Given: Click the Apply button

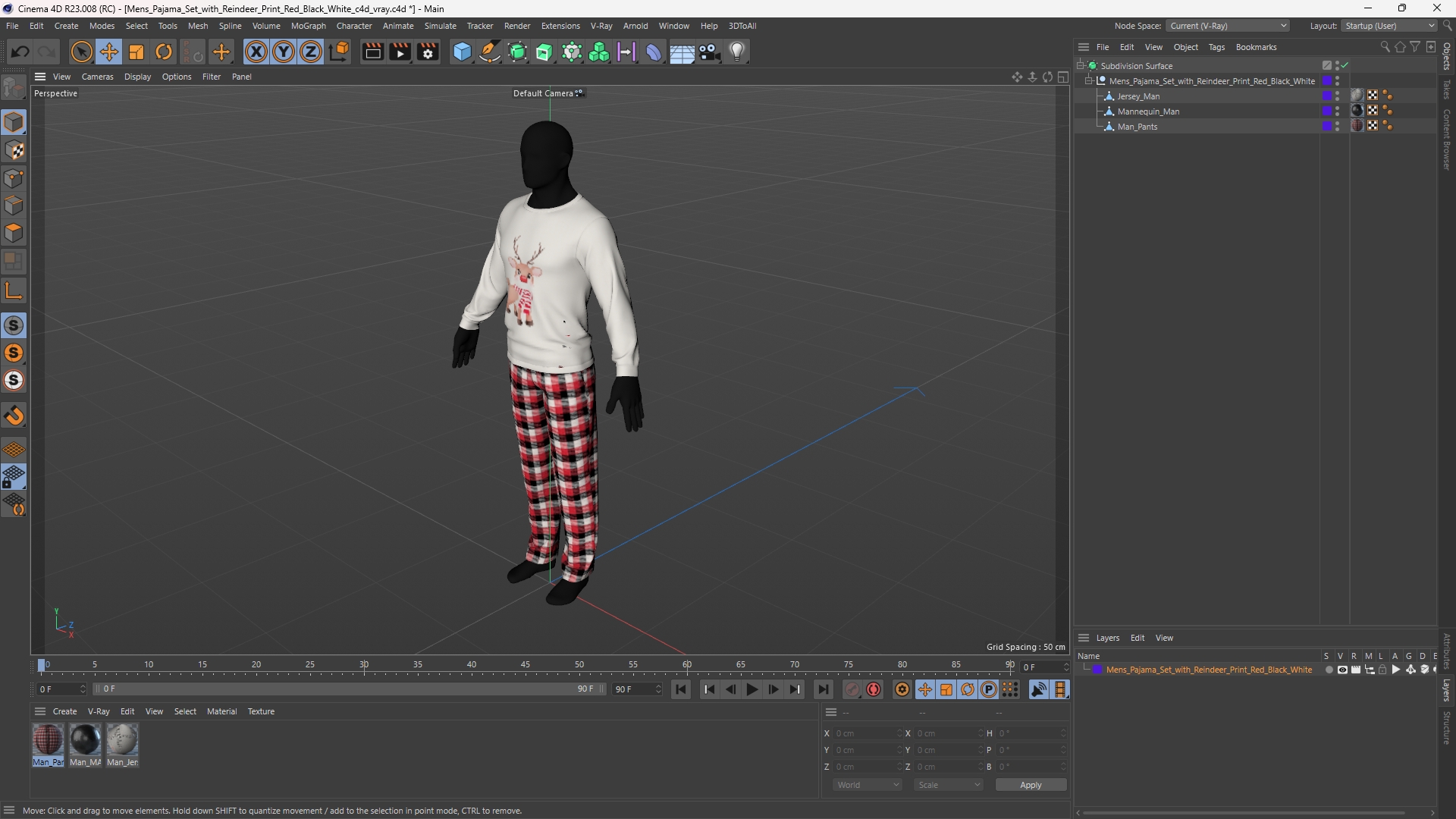Looking at the screenshot, I should click(x=1031, y=785).
